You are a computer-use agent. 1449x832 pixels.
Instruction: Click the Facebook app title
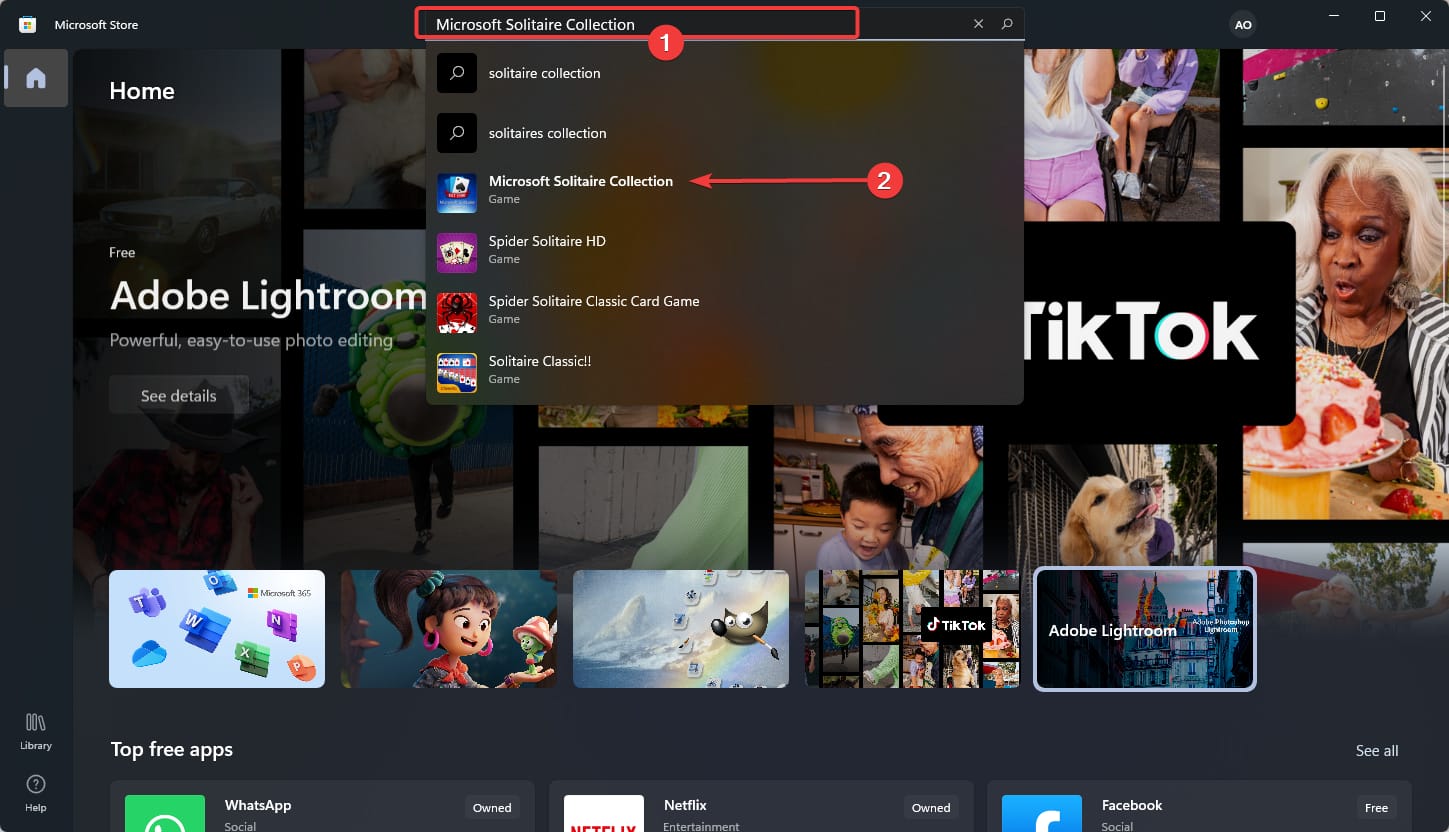1132,805
